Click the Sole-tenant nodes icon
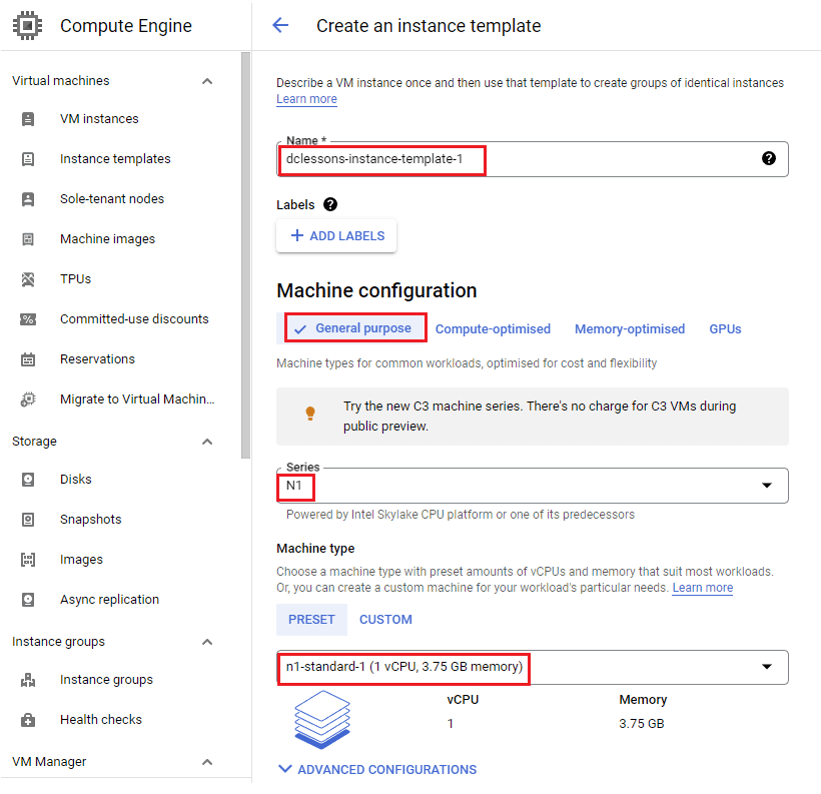 tap(28, 199)
